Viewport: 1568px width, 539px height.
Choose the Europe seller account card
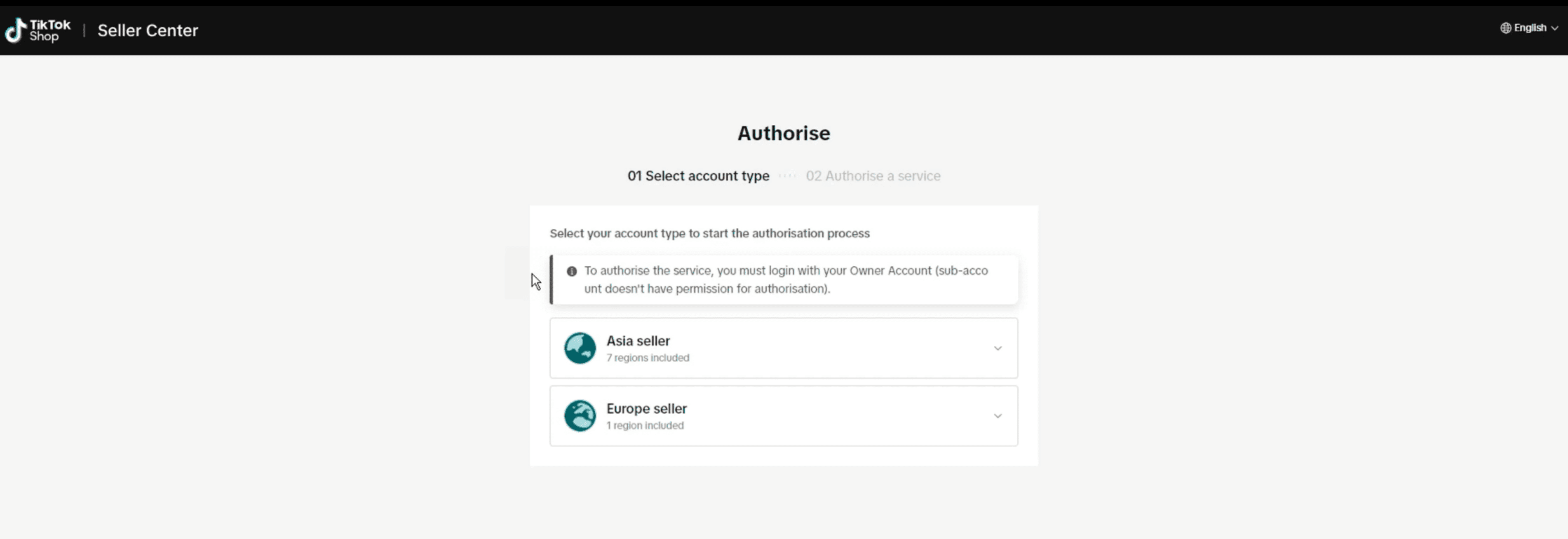[x=784, y=415]
